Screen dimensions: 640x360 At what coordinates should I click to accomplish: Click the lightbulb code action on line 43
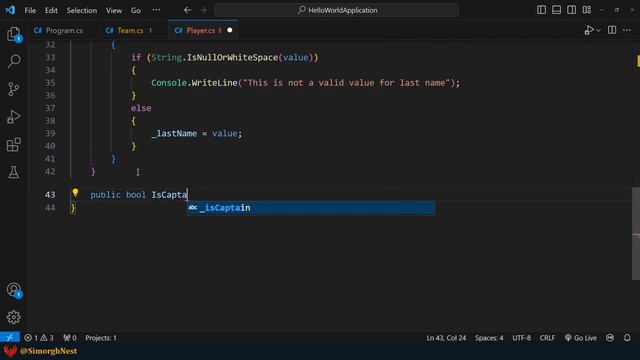pos(75,193)
